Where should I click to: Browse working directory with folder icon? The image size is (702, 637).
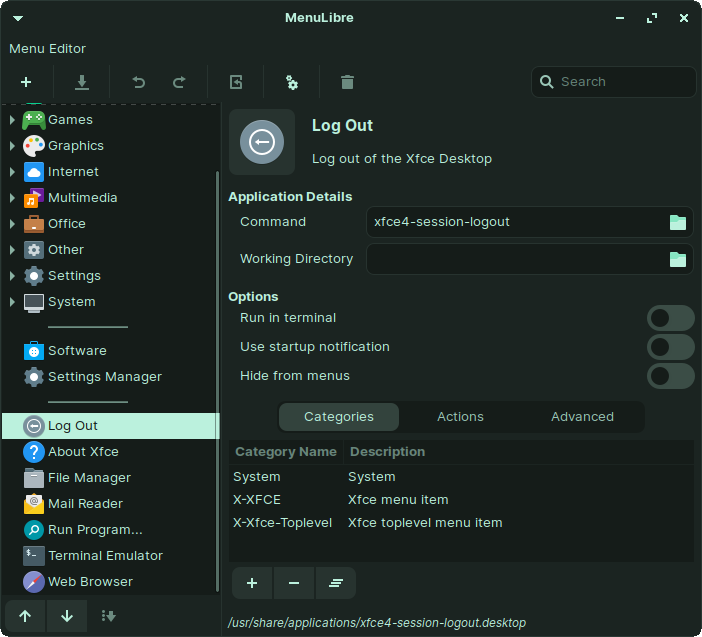click(678, 259)
